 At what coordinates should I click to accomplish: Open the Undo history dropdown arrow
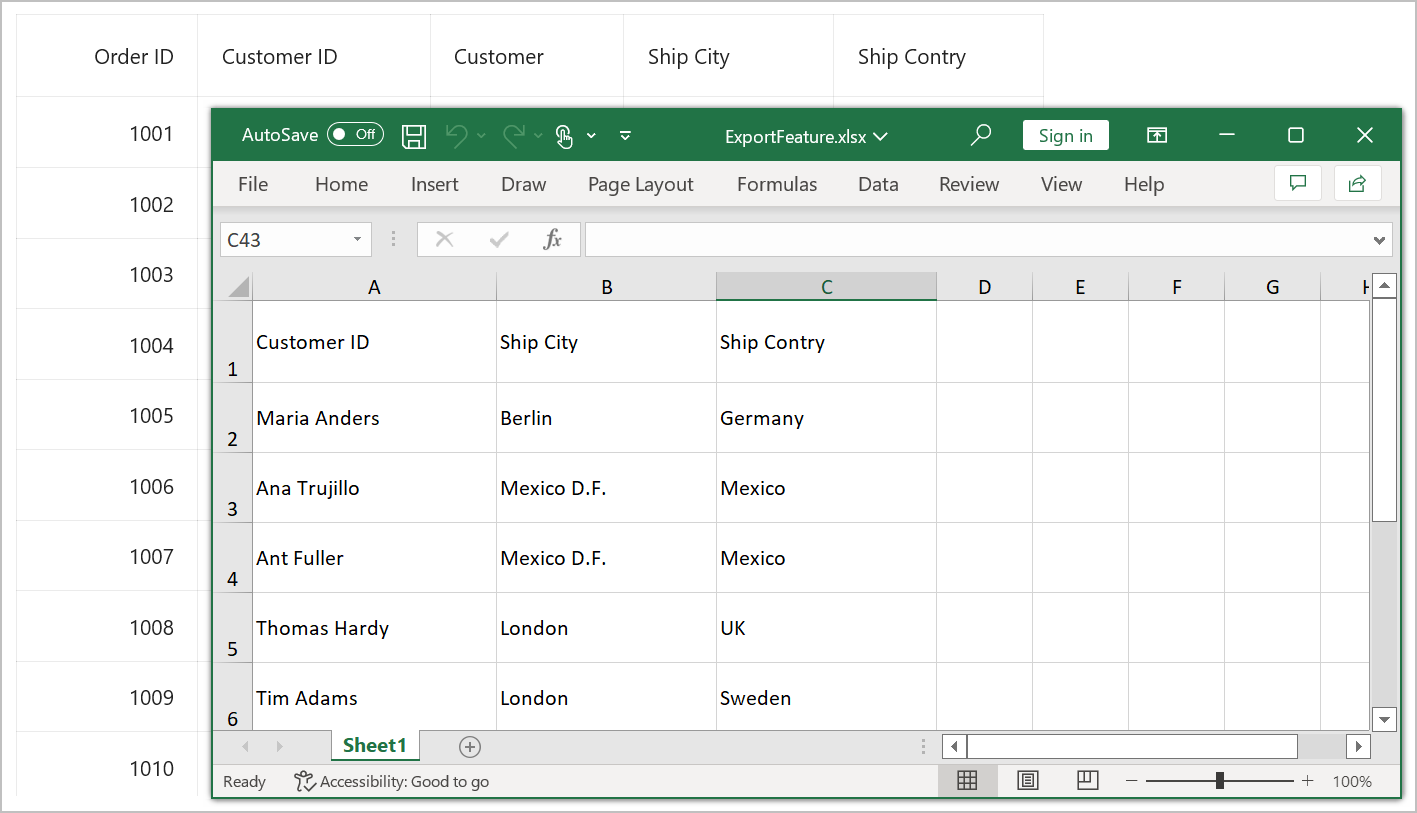pos(481,136)
